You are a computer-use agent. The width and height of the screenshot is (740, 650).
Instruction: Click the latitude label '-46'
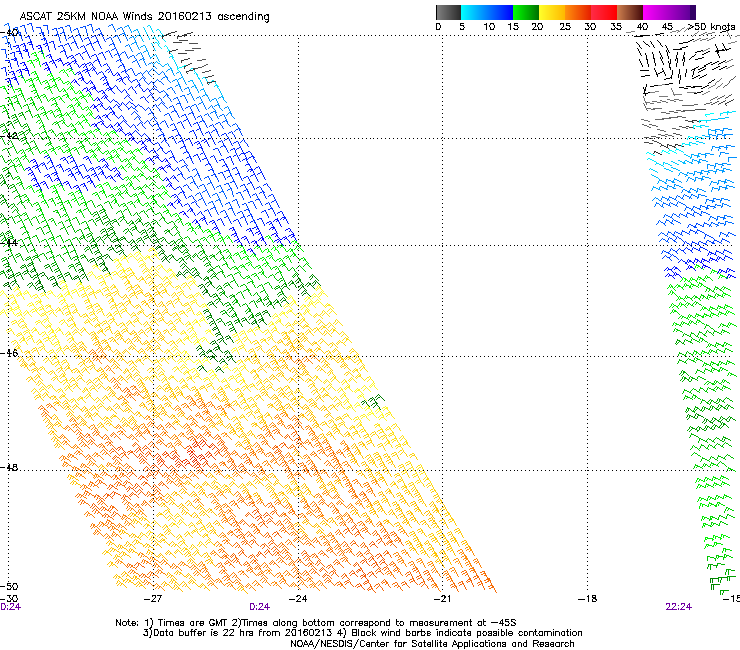(9, 353)
